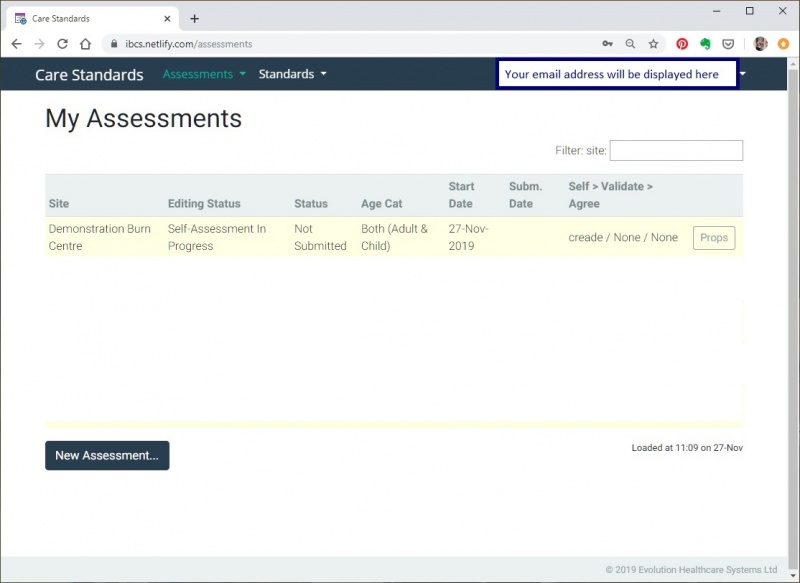Viewport: 800px width, 583px height.
Task: Click the padlock site security icon
Action: pos(114,44)
